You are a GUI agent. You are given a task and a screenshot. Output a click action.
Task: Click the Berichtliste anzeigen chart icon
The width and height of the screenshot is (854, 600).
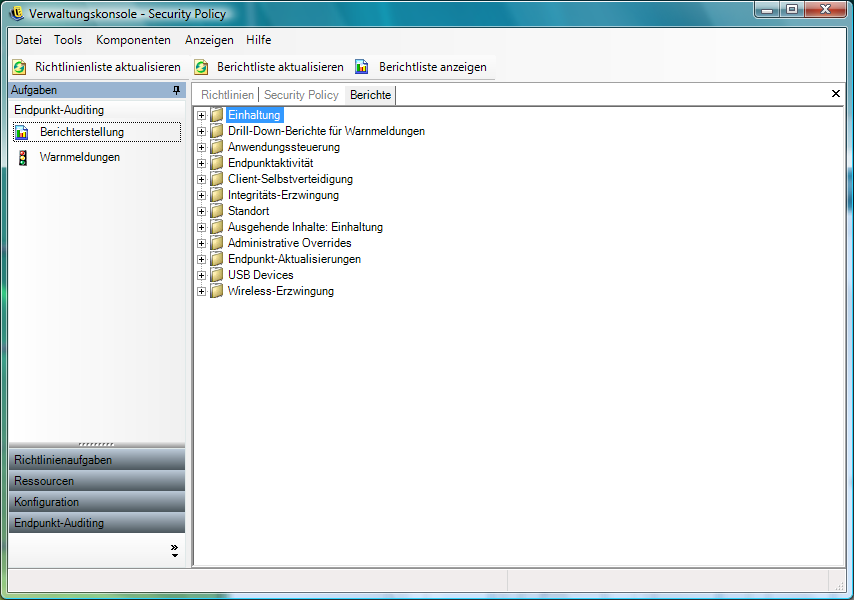362,67
